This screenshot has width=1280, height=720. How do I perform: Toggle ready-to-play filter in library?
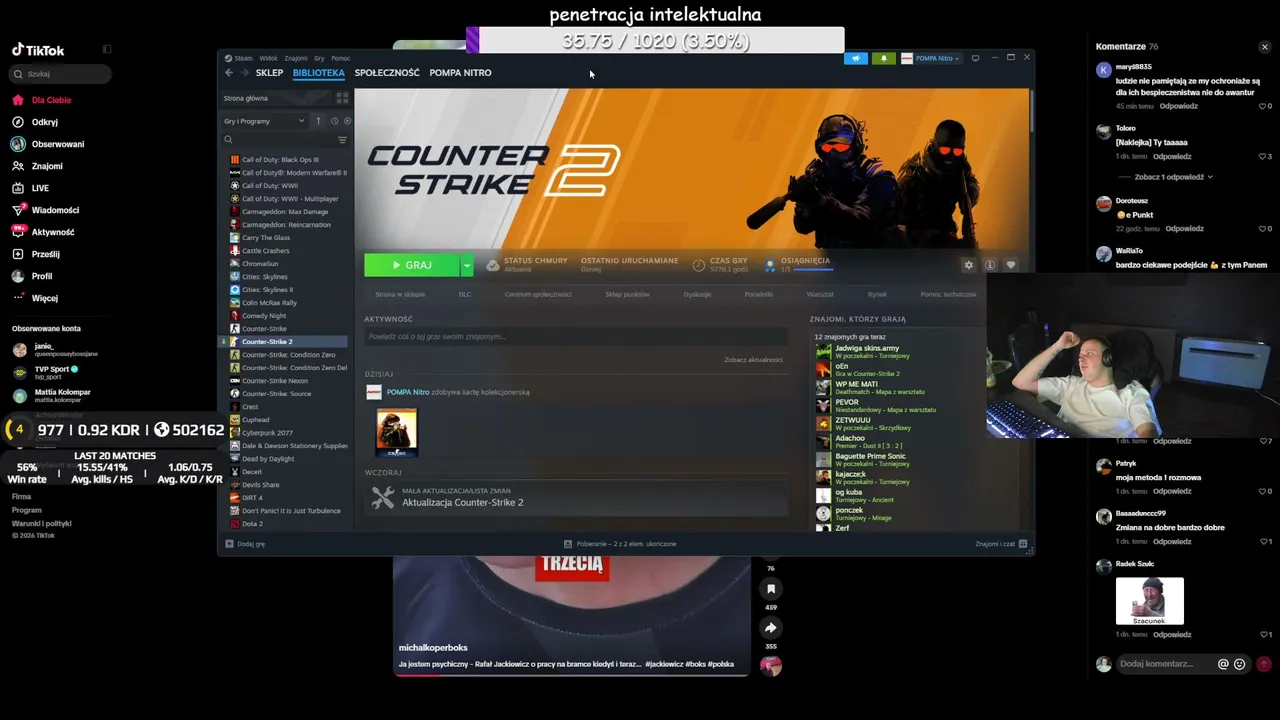pos(347,121)
